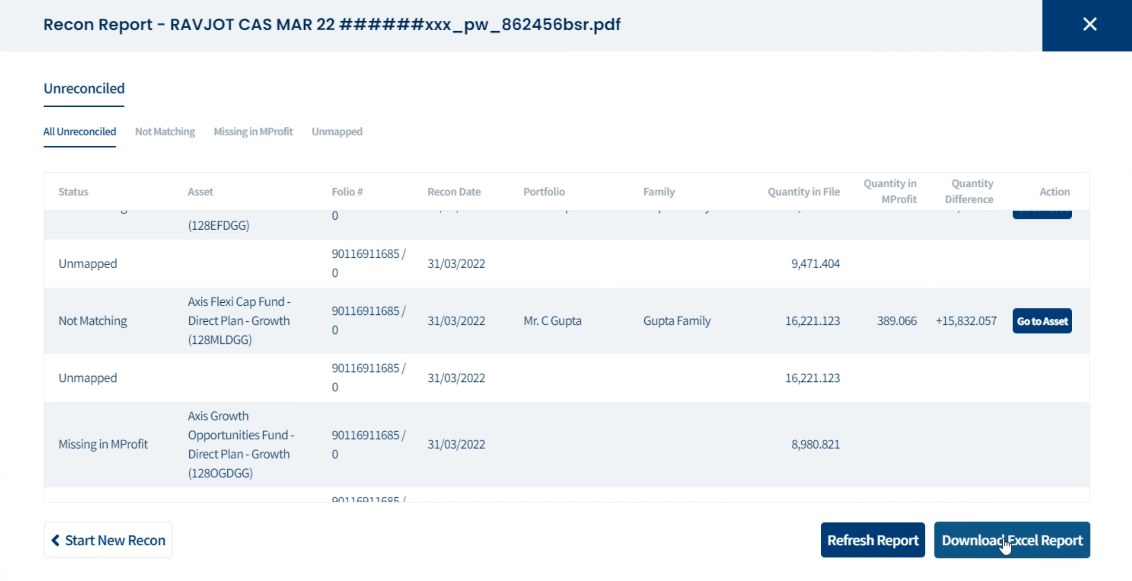
Task: Click the Recon Date column header
Action: pyautogui.click(x=454, y=192)
